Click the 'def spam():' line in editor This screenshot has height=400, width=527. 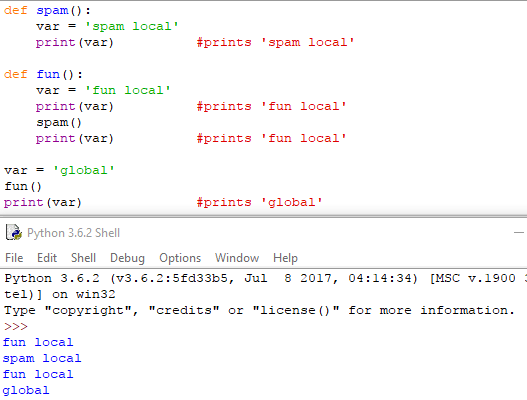click(x=47, y=10)
